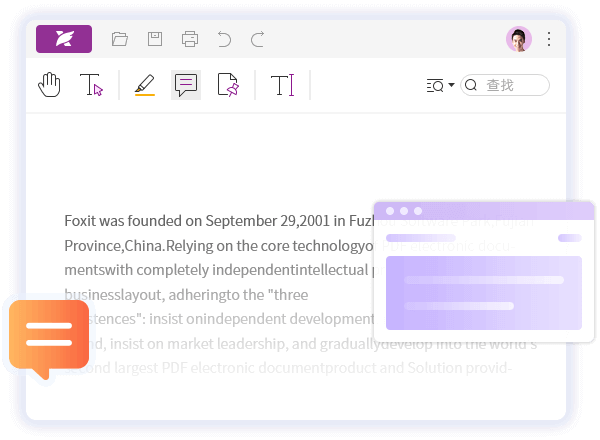This screenshot has width=600, height=440.
Task: Click the magnifier icon in search box
Action: tap(471, 85)
